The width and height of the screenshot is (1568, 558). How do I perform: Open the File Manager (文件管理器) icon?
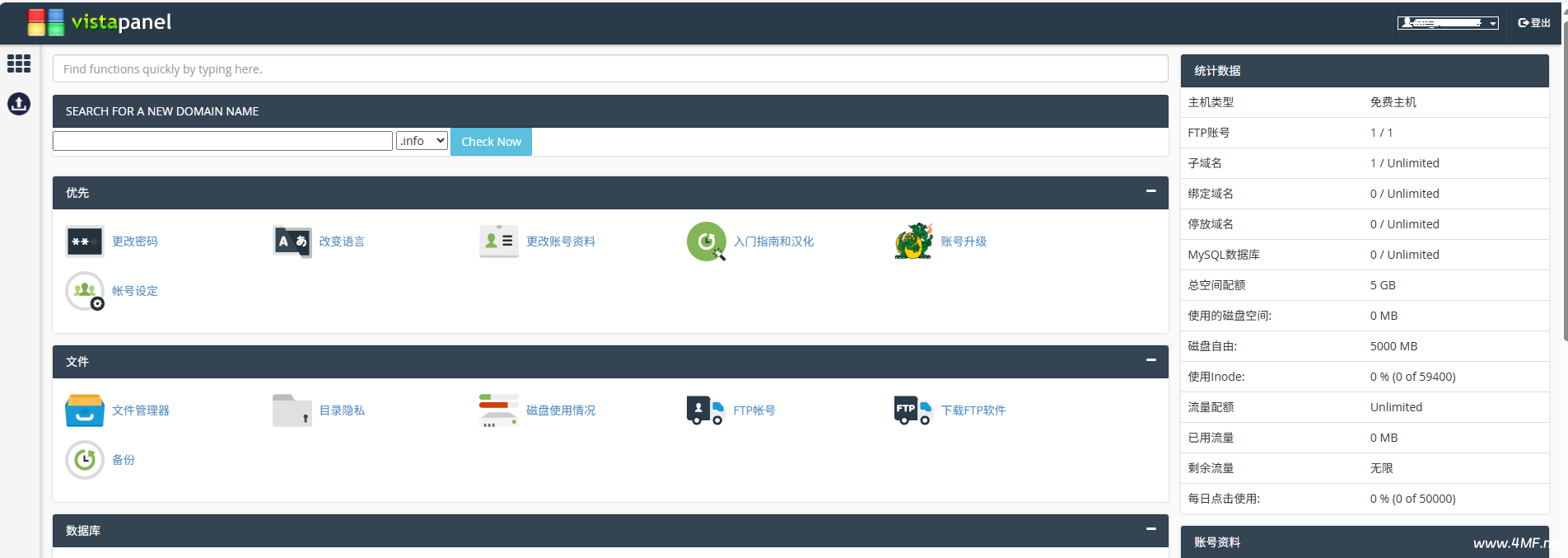85,410
